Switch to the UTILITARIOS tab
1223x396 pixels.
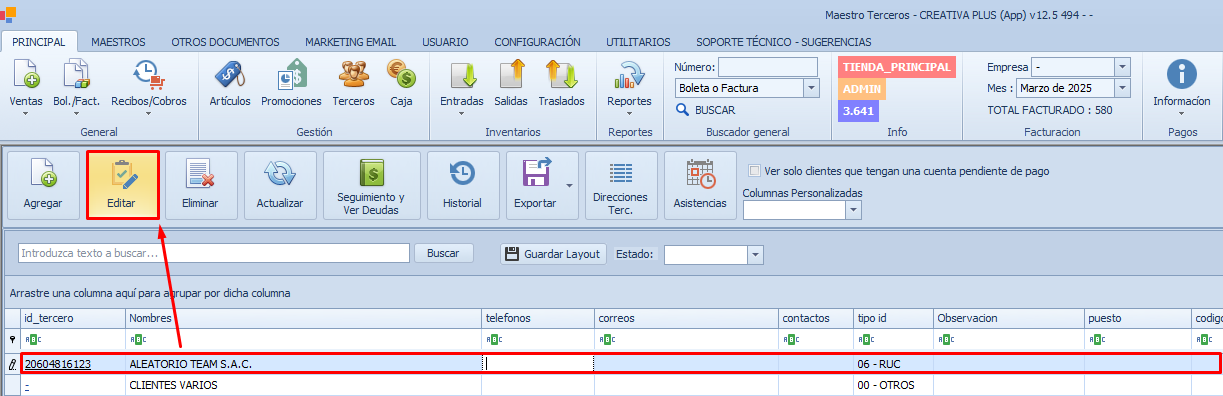638,42
